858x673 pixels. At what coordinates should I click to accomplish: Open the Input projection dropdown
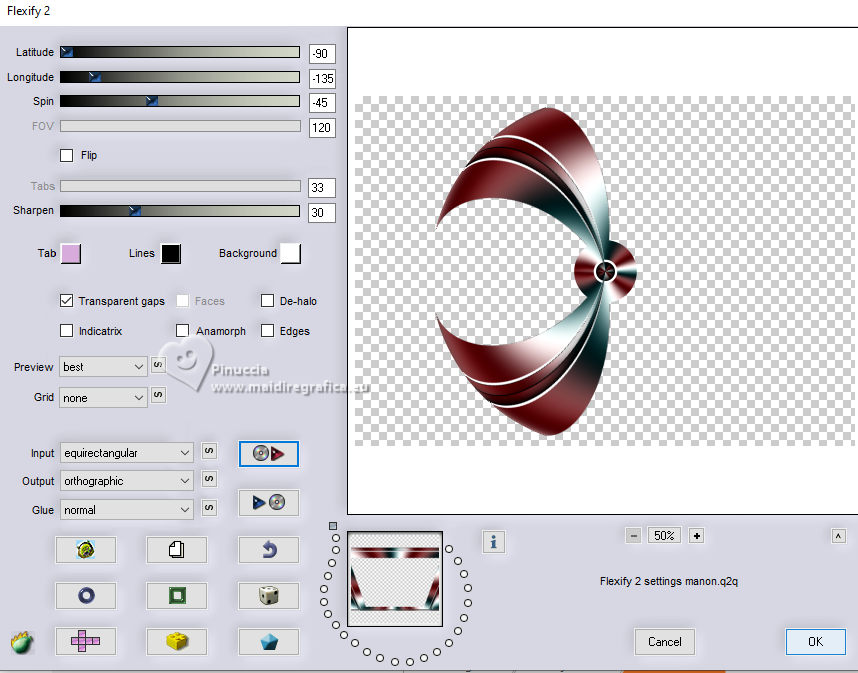126,453
